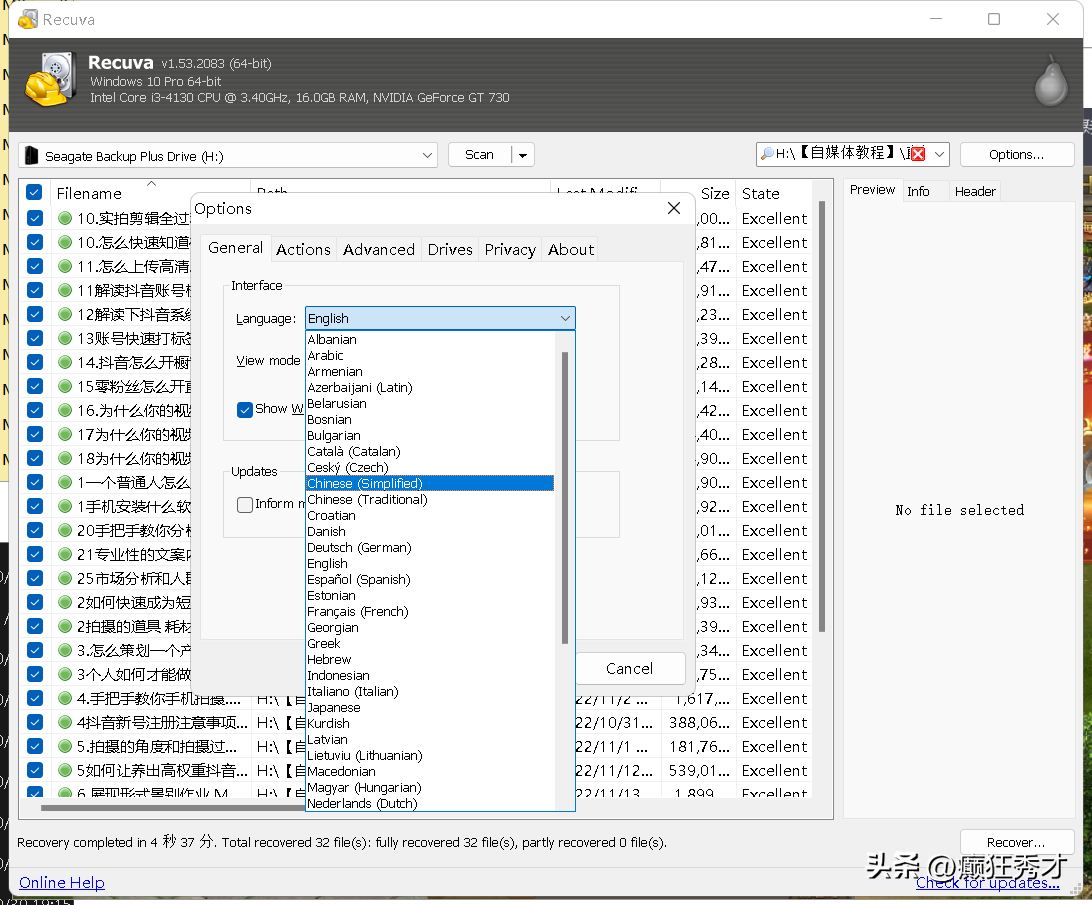Uncheck the file 5如何让养出高权重抖音
1092x905 pixels.
(x=35, y=770)
